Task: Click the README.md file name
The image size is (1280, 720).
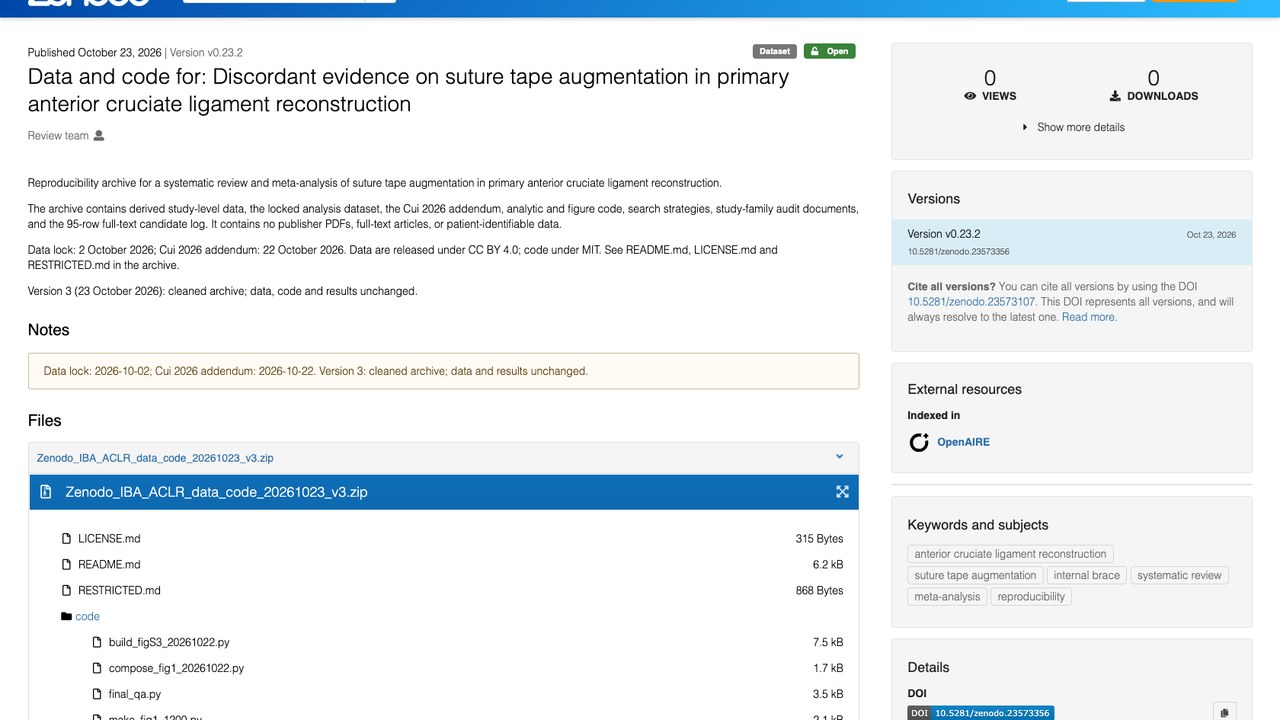Action: click(109, 565)
